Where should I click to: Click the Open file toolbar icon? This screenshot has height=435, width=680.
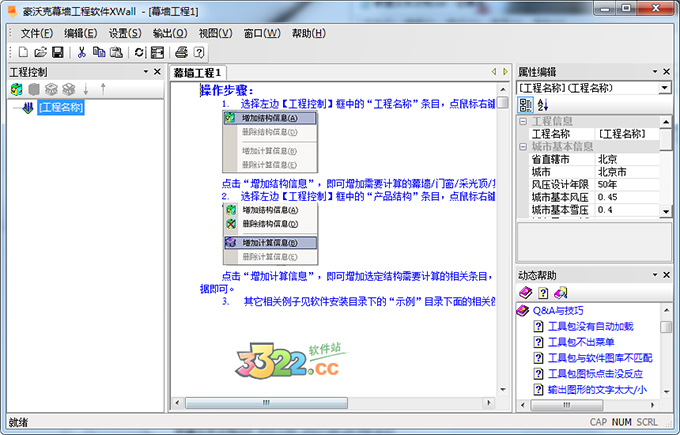(x=41, y=52)
